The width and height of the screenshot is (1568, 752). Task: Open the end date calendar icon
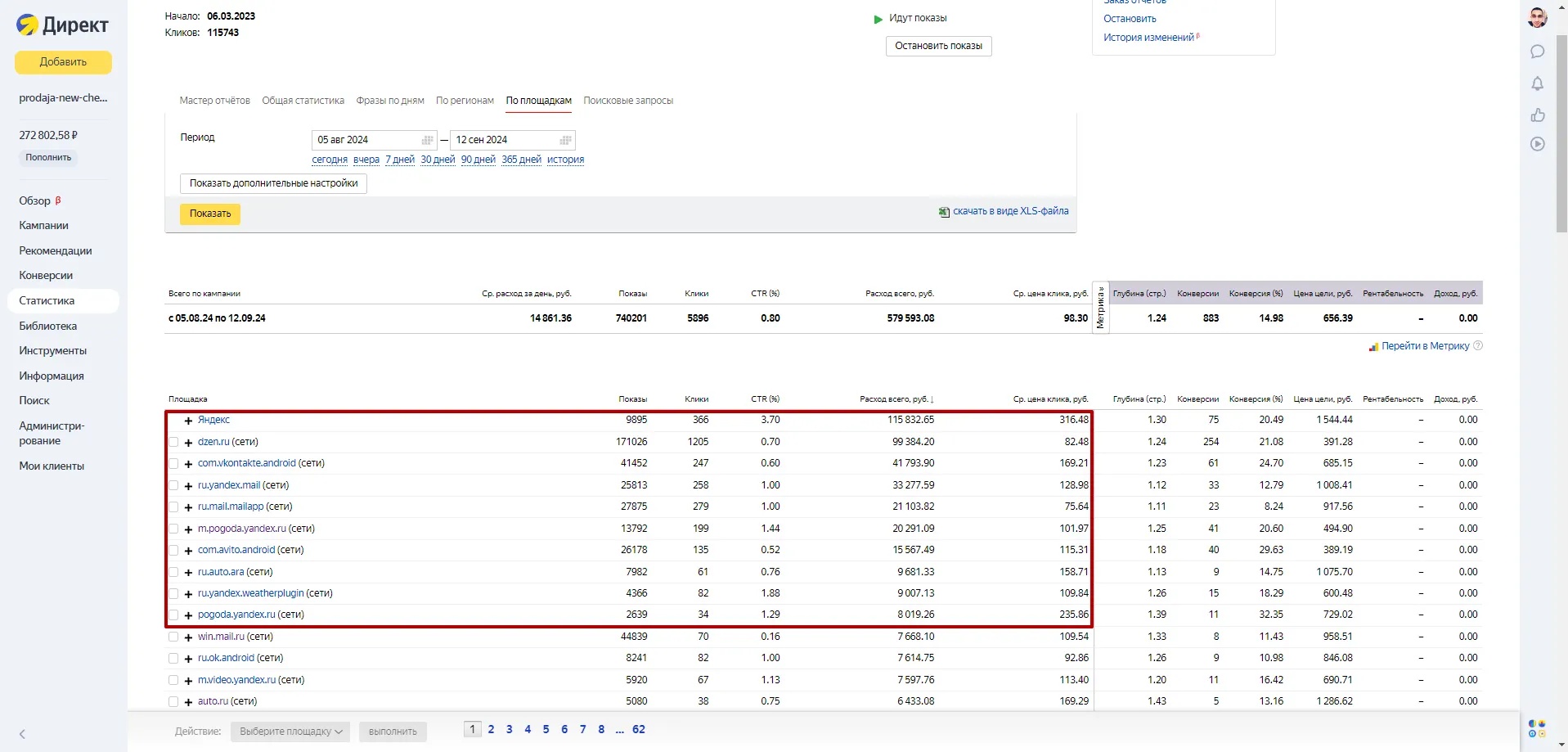565,140
